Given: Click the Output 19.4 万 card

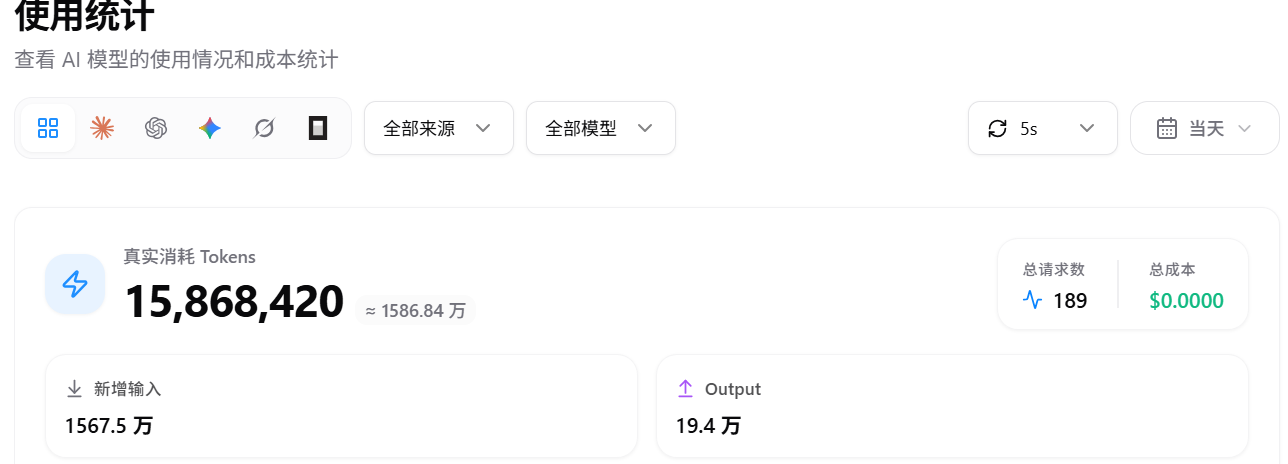Looking at the screenshot, I should coord(952,406).
